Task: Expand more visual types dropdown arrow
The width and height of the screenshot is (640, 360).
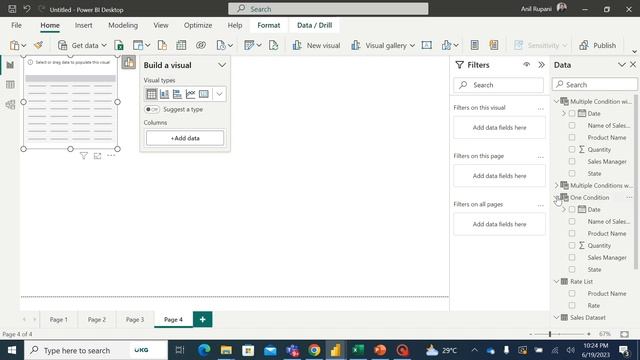Action: click(x=220, y=94)
